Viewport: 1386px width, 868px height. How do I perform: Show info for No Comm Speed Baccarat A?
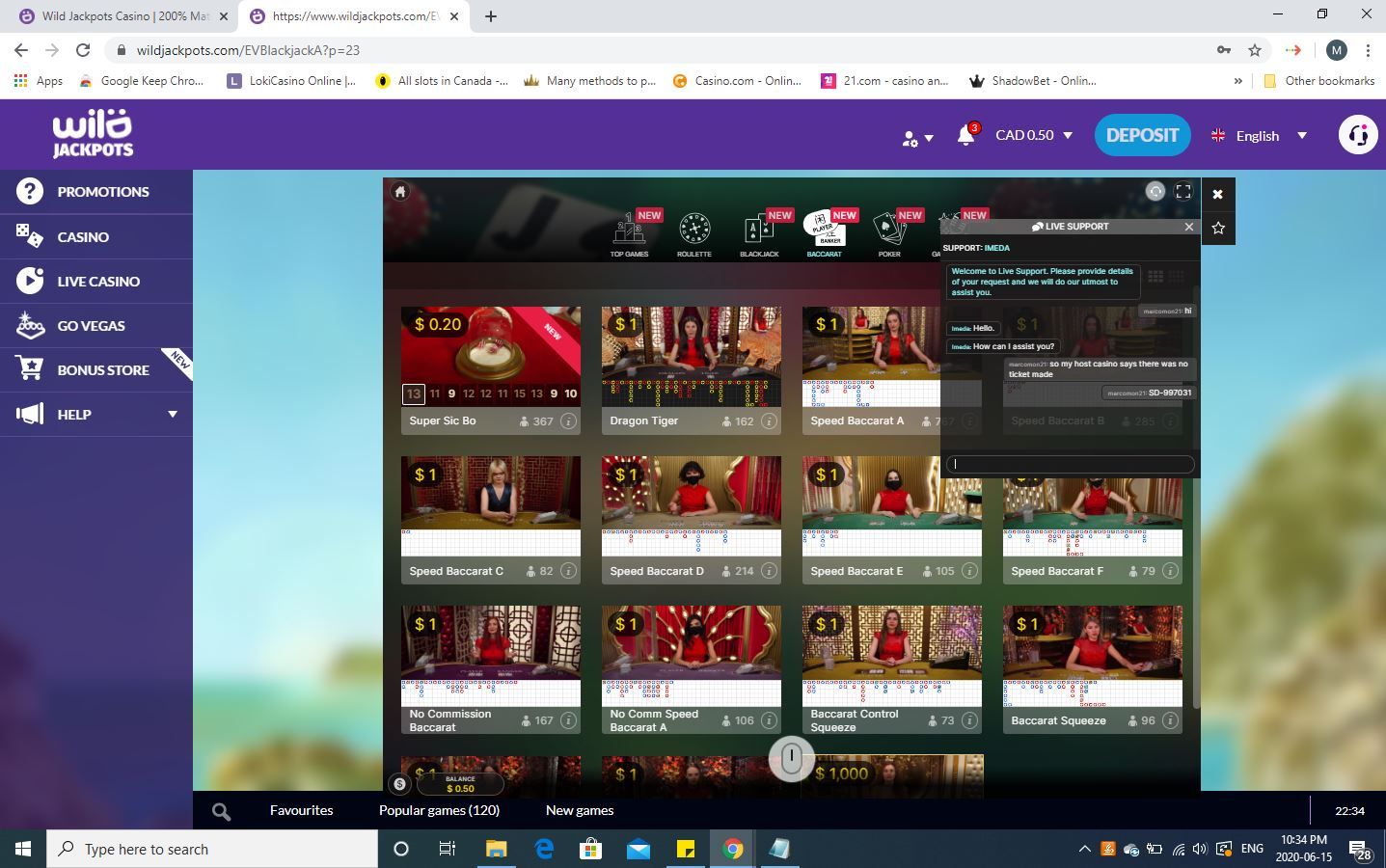click(769, 720)
